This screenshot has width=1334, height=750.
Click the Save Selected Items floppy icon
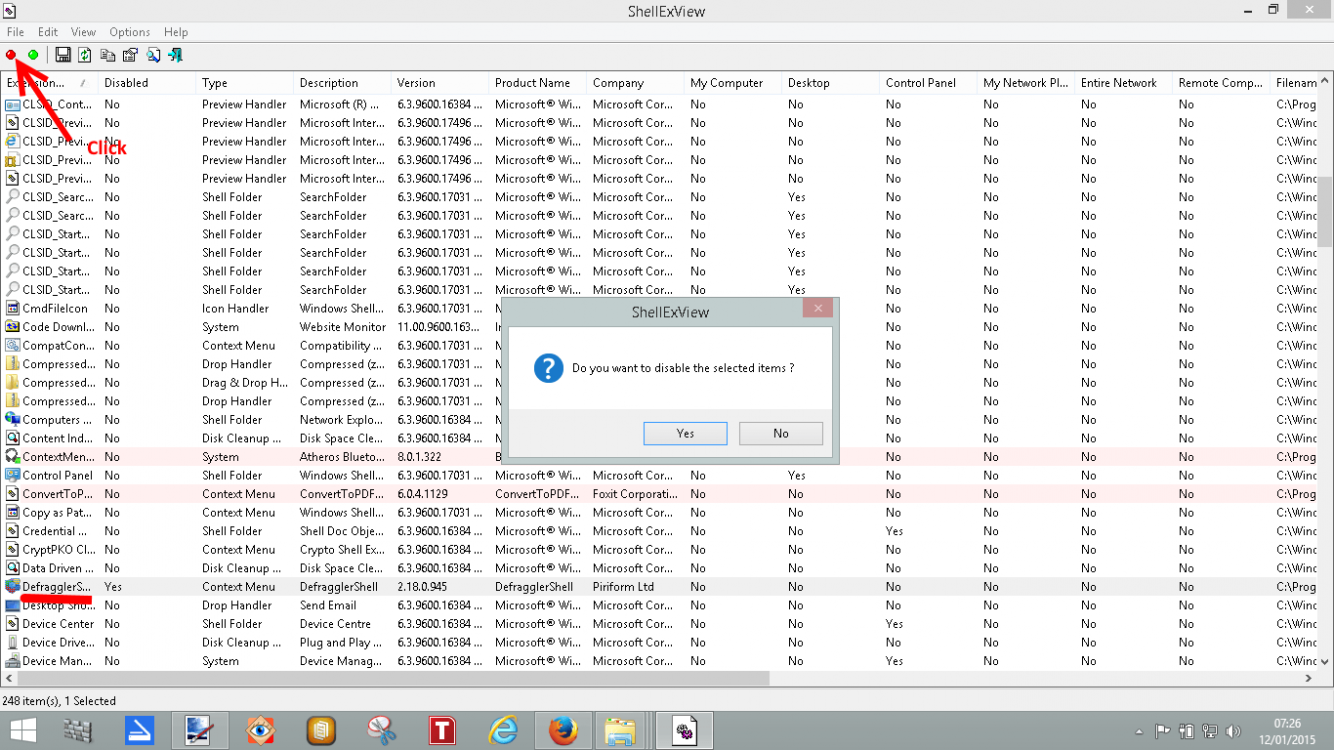[x=63, y=55]
